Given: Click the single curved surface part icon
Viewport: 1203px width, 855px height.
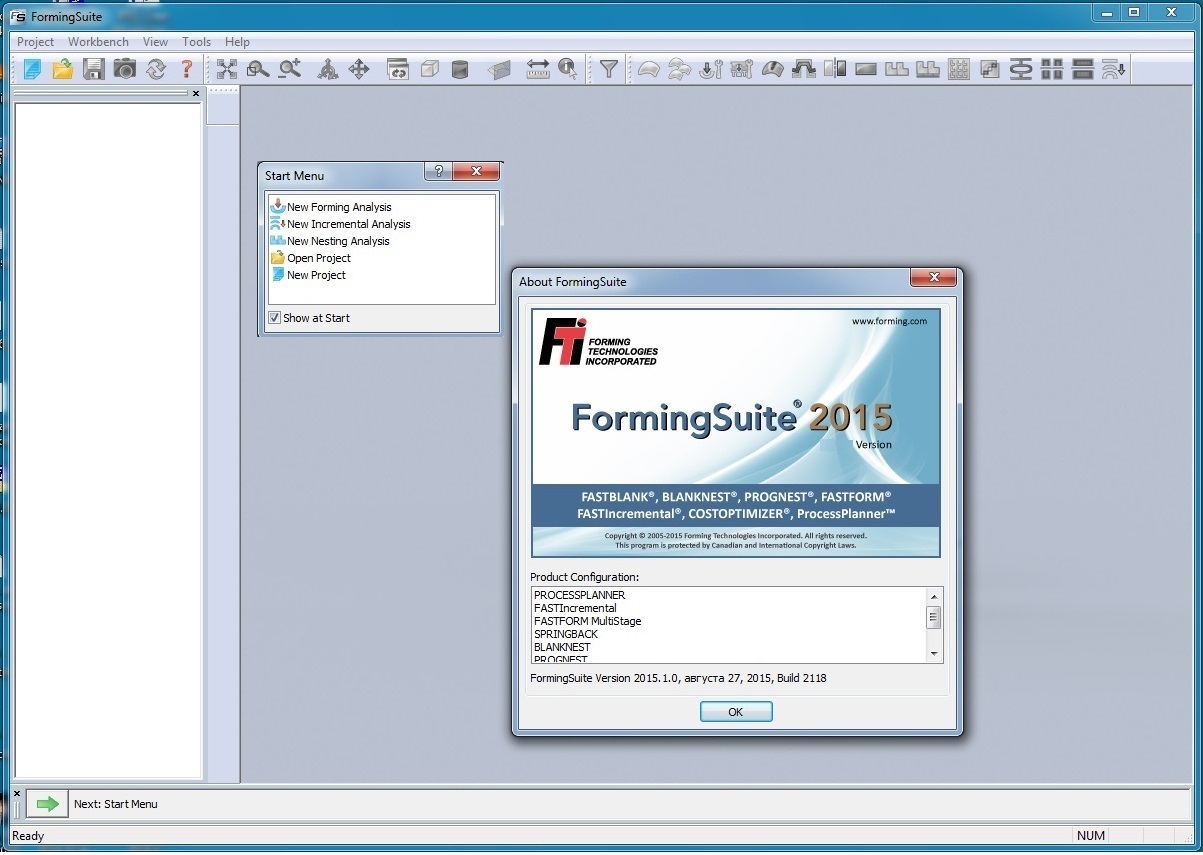Looking at the screenshot, I should pos(648,69).
